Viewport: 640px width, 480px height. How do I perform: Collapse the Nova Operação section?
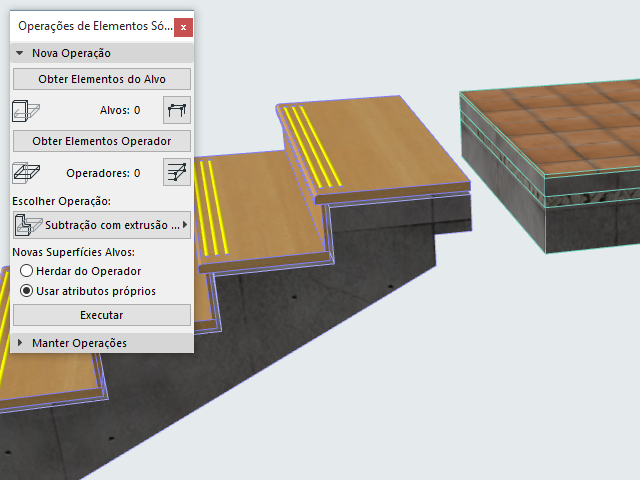(x=20, y=53)
